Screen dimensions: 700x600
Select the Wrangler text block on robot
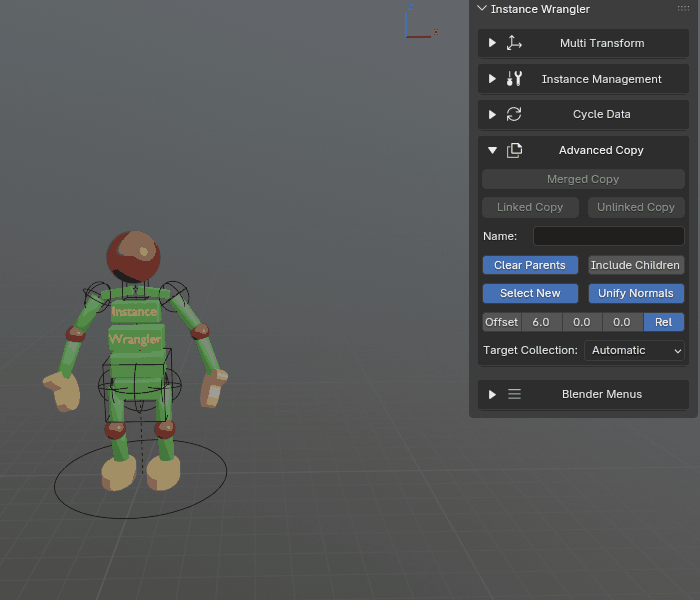point(135,338)
